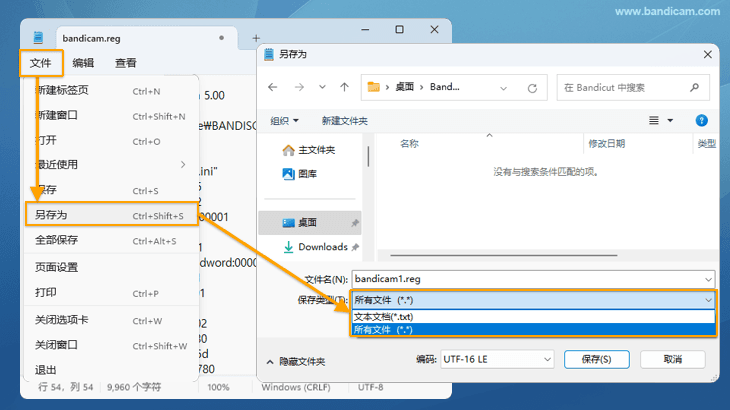Open the 查看 menu

click(x=126, y=63)
